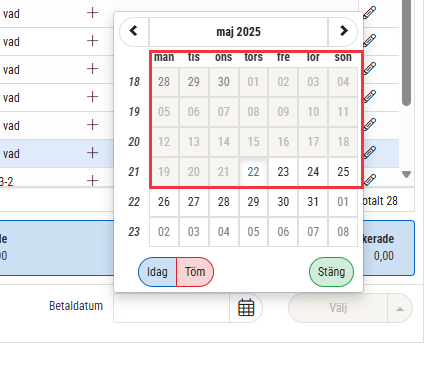Screen dimensions: 424x371
Task: Select date 27 in the calendar
Action: click(x=194, y=202)
